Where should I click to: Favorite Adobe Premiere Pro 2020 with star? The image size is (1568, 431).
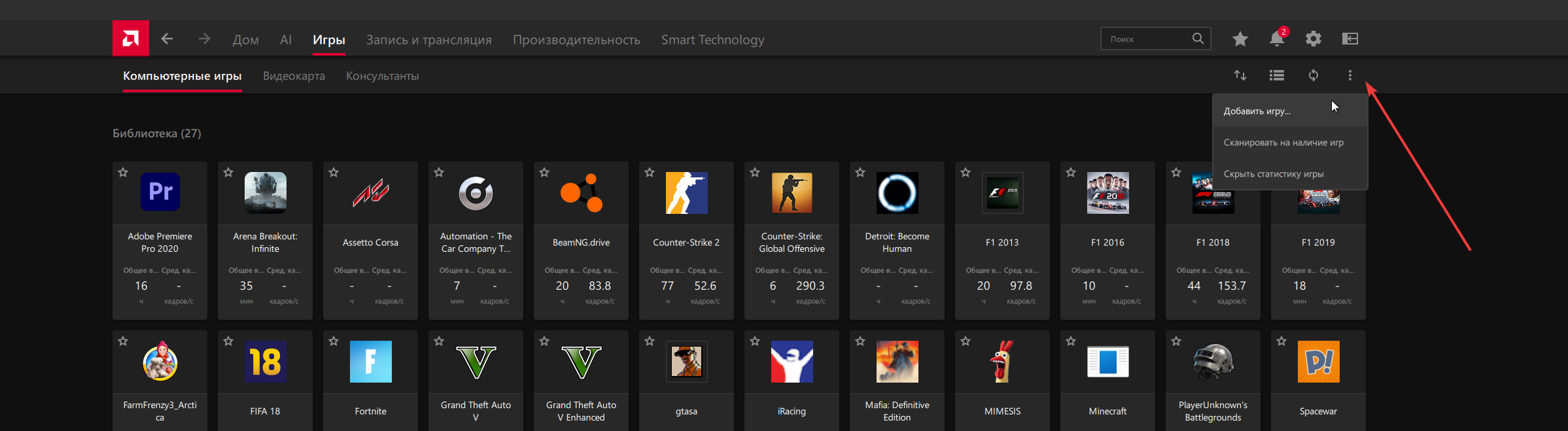tap(123, 173)
